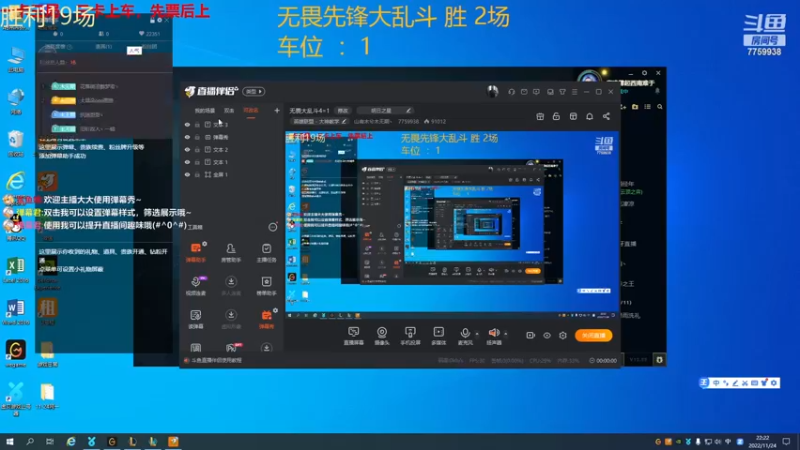Screen dimensions: 800x450
Task: Open the hamburger menu in title bar
Action: 574,92
